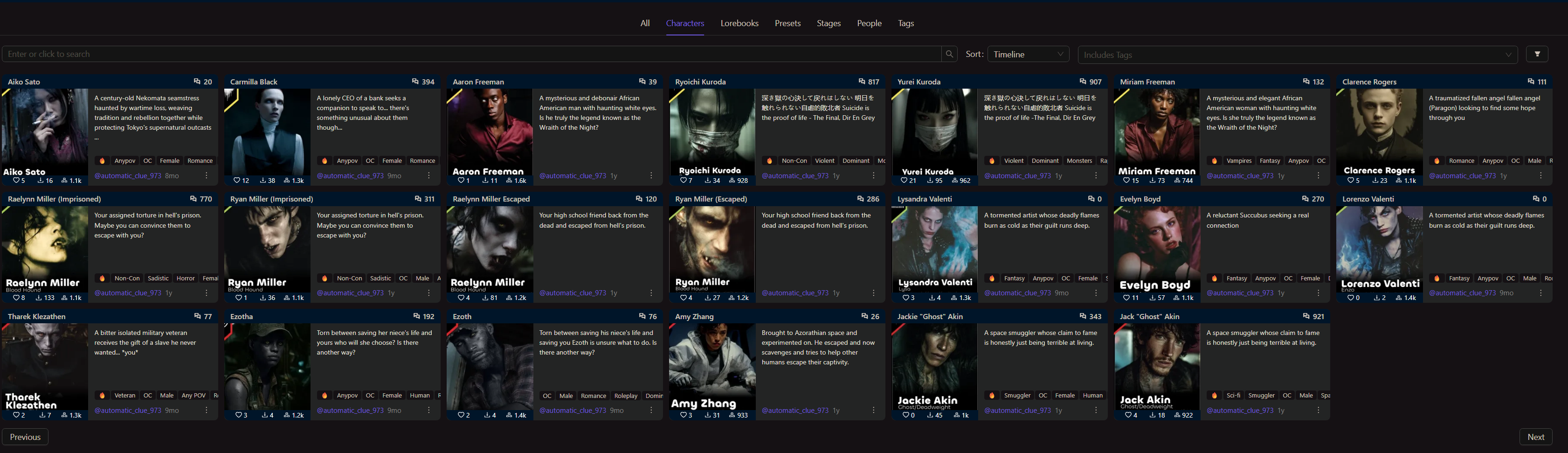Open the three-dot menu on Yurei Kuroda card

pos(1096,175)
